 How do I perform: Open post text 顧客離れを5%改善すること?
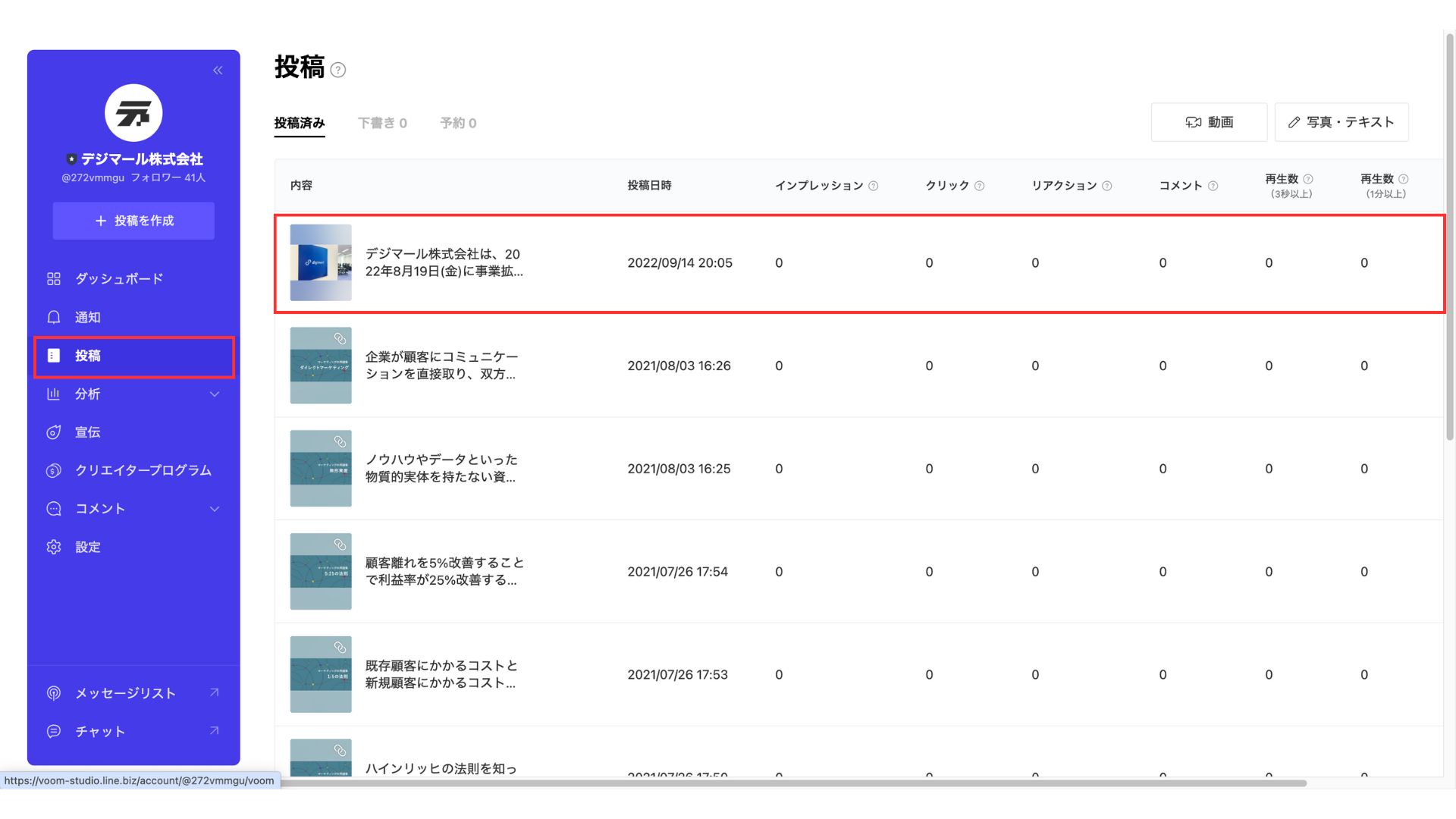click(445, 572)
